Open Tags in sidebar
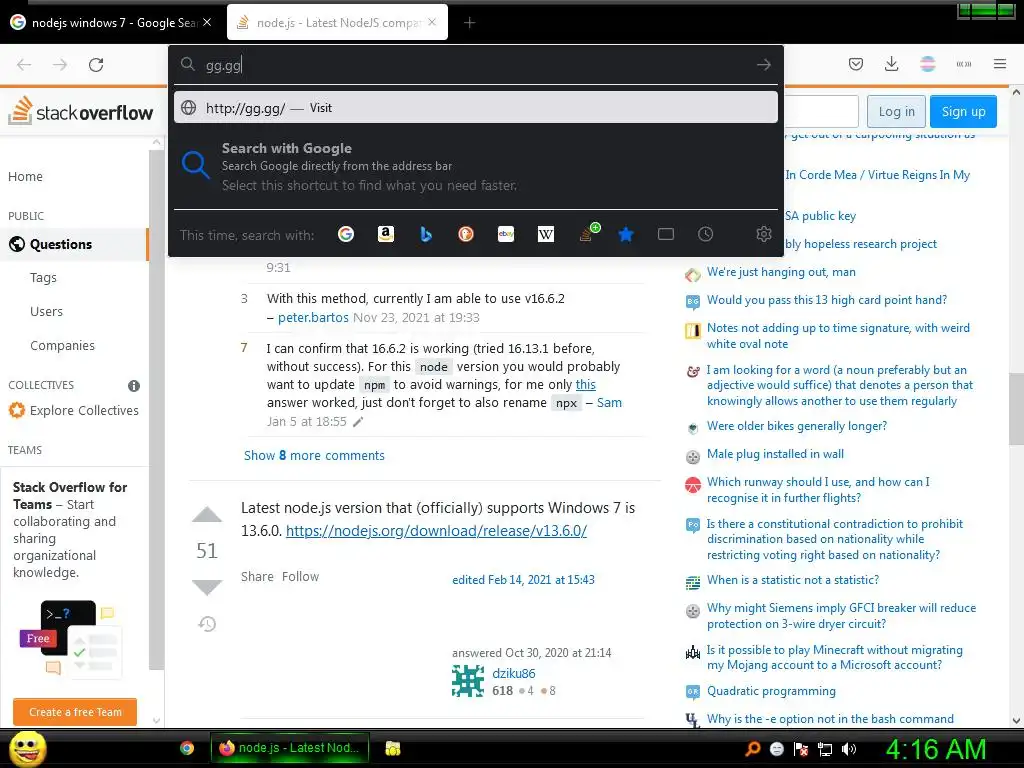This screenshot has height=768, width=1024. point(43,278)
